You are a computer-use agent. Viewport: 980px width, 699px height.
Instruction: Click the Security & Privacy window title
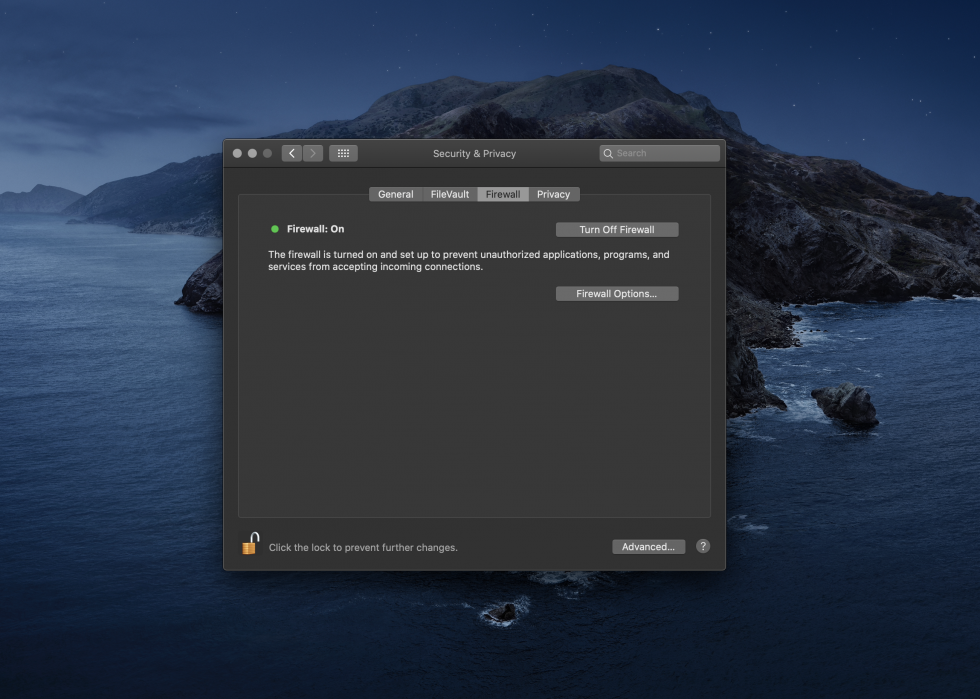click(474, 154)
